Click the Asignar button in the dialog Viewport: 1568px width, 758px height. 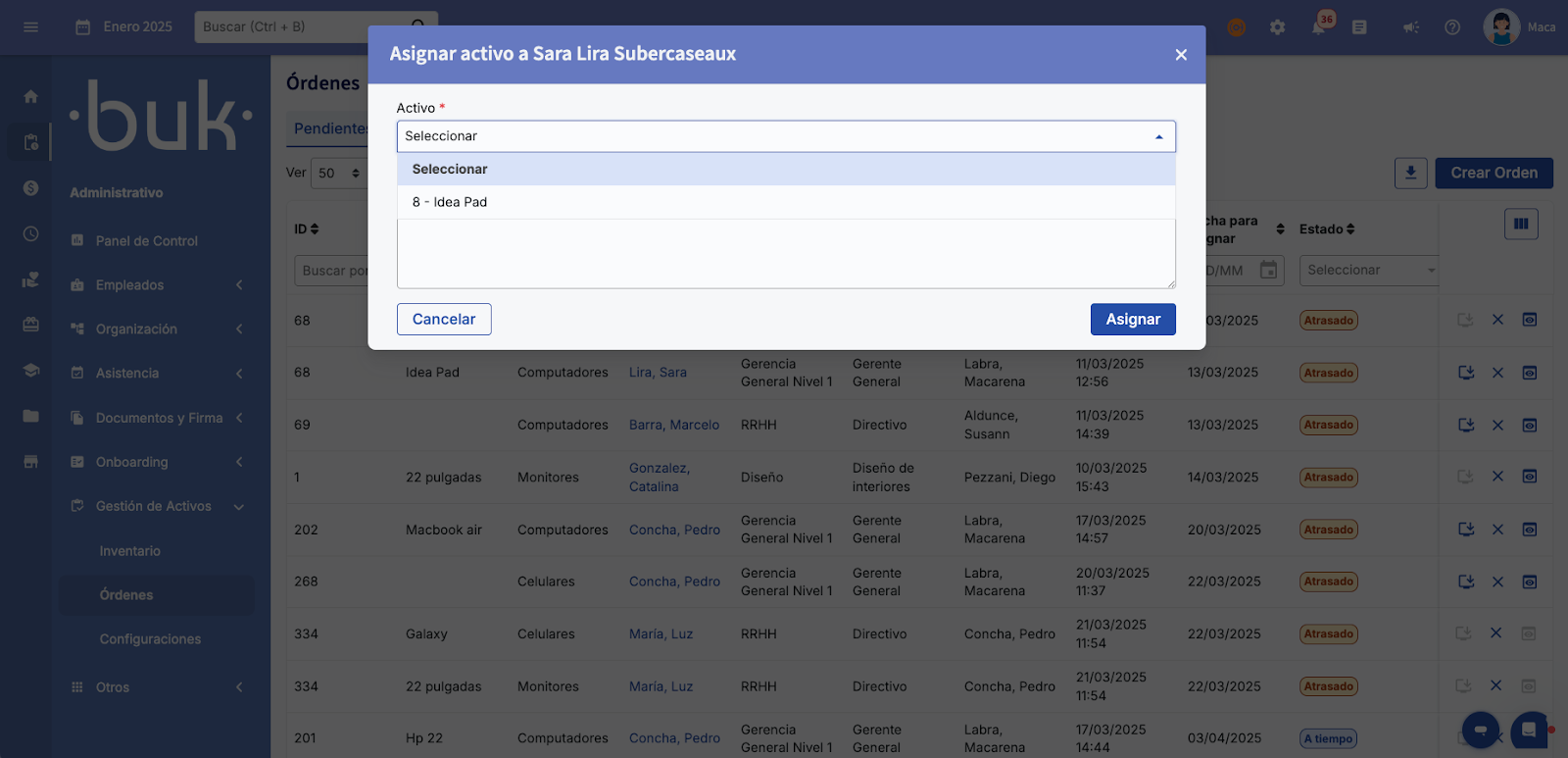click(x=1132, y=320)
